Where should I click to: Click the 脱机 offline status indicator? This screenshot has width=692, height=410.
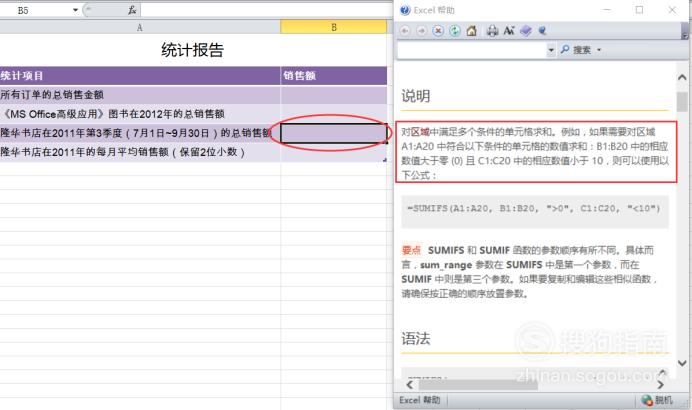click(x=657, y=400)
